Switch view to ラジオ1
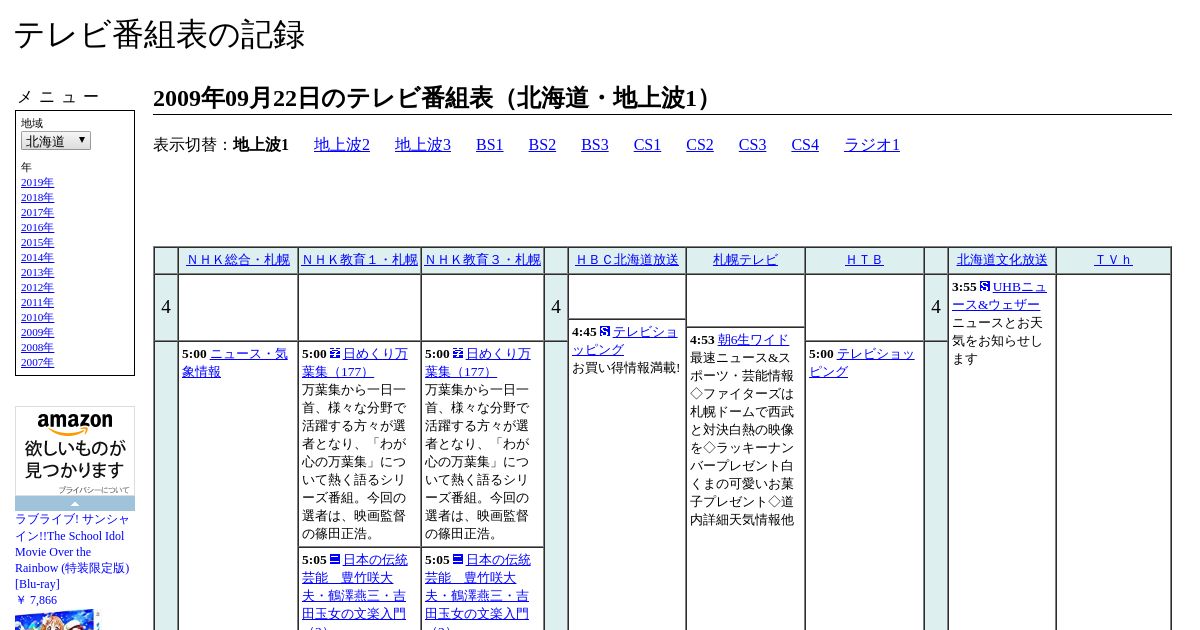The width and height of the screenshot is (1200, 630). tap(872, 145)
